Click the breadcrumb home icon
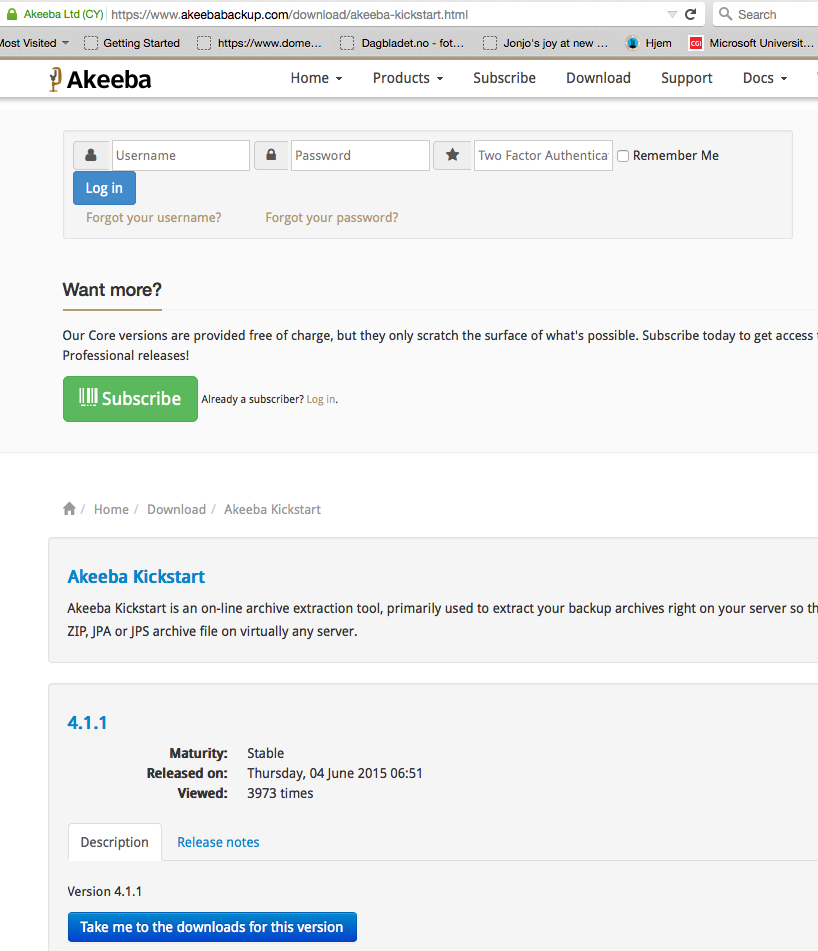 pos(69,509)
